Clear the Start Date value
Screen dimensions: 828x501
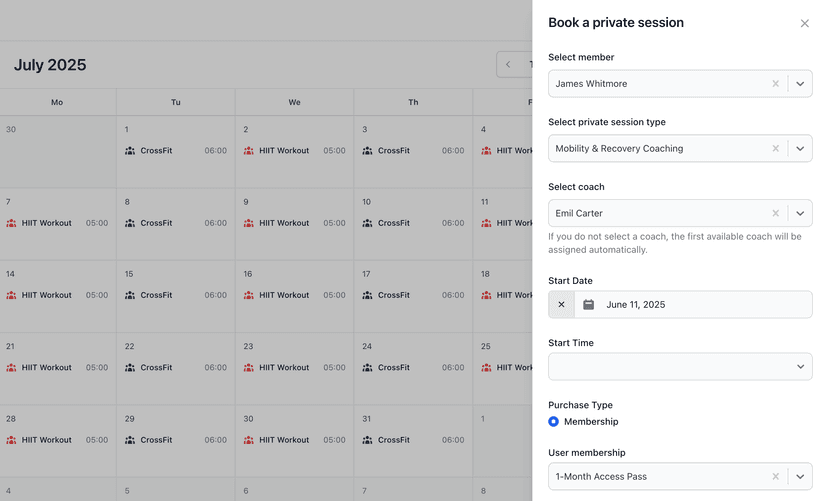tap(561, 305)
